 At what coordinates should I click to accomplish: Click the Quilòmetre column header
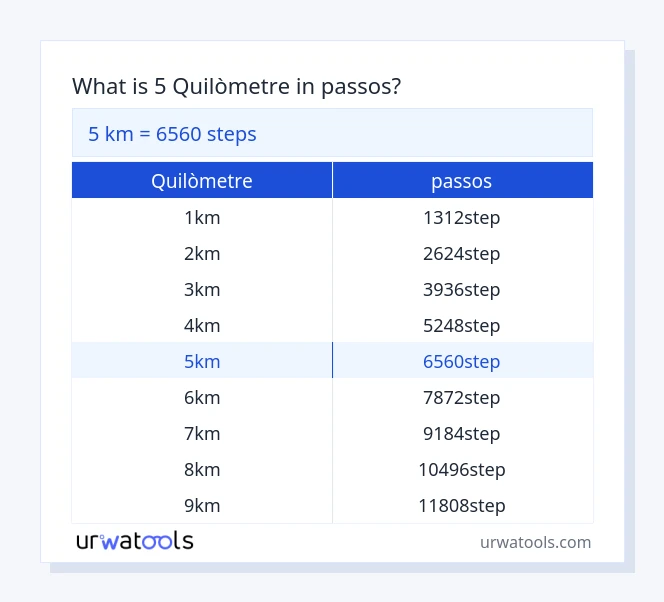point(202,181)
